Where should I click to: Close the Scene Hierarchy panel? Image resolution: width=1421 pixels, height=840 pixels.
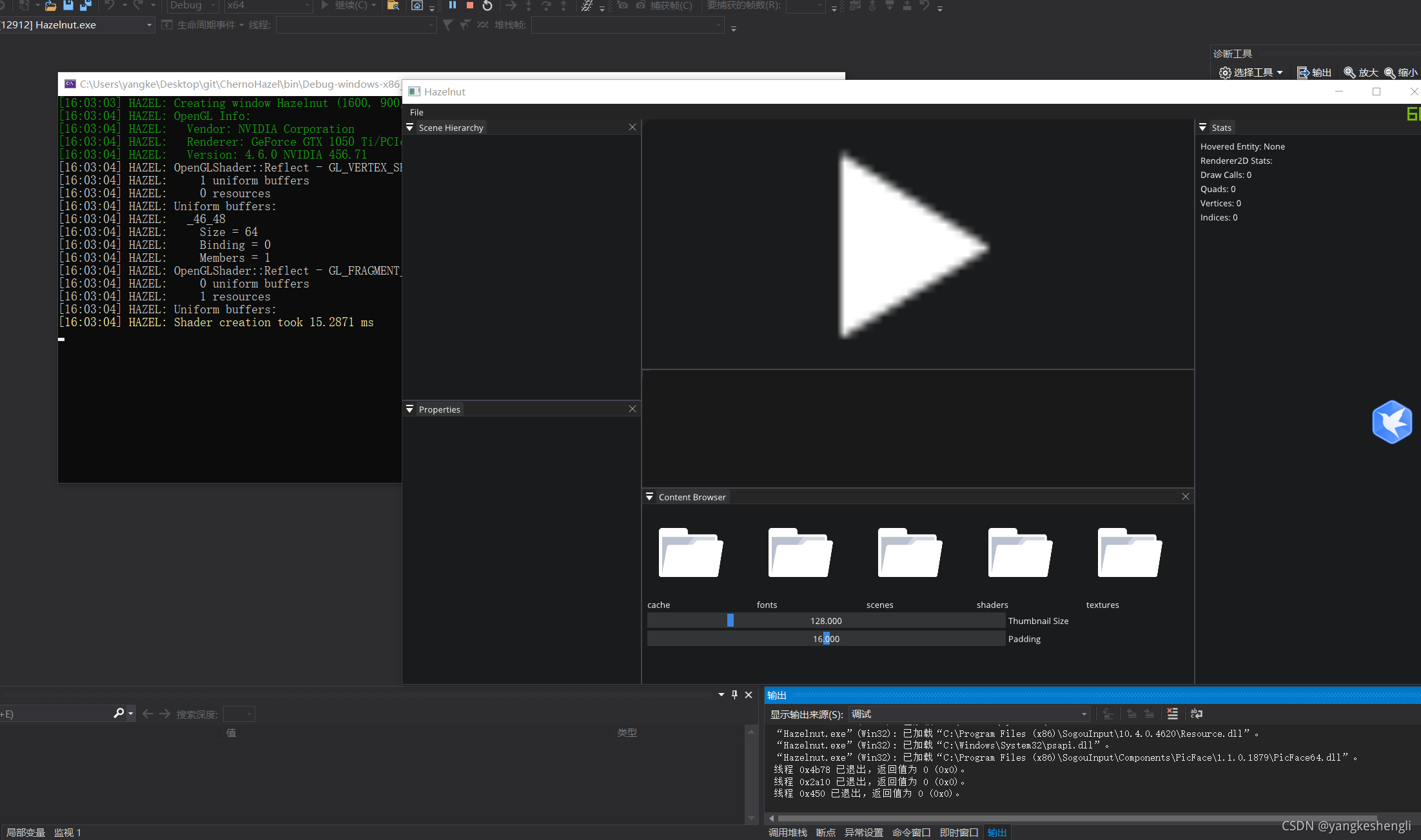pos(632,128)
